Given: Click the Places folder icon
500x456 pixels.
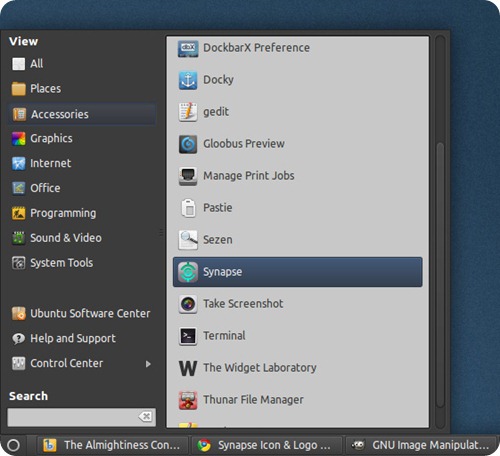Looking at the screenshot, I should click(18, 89).
